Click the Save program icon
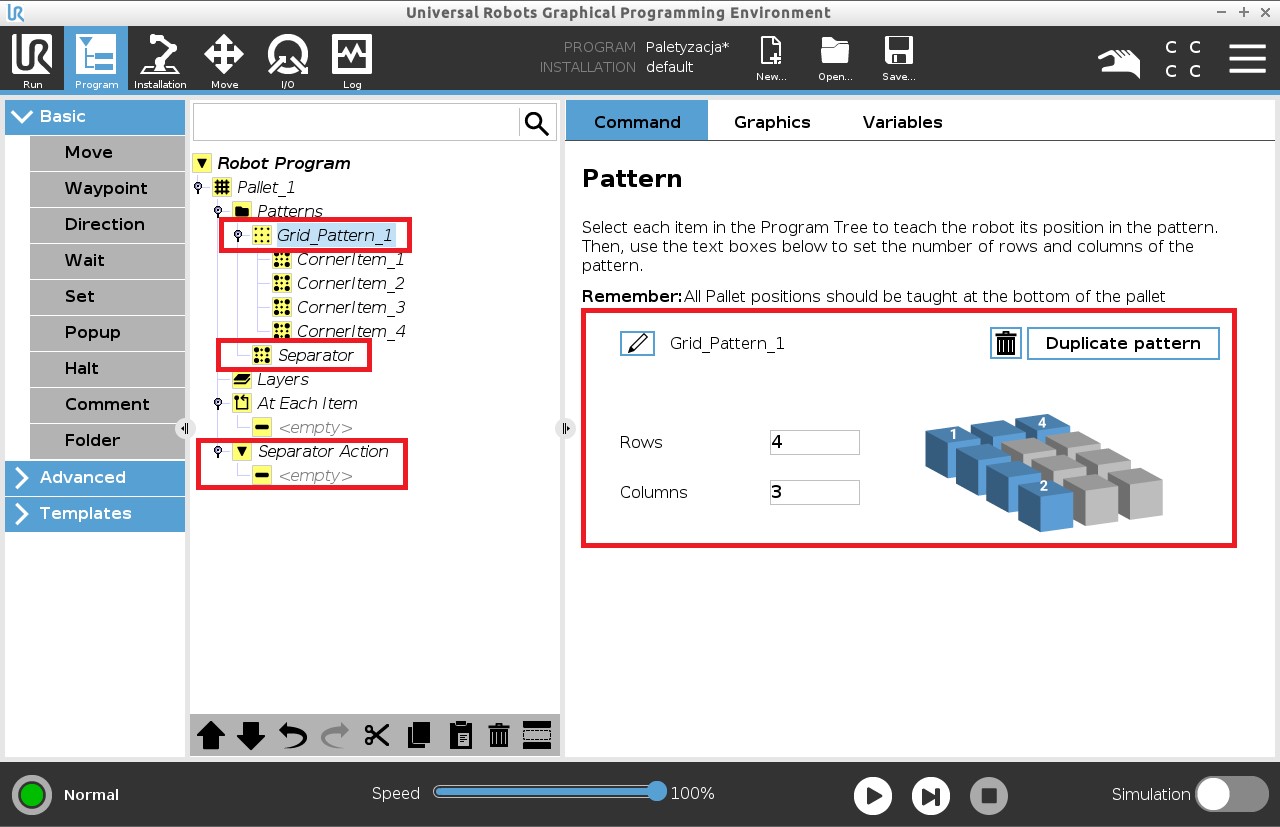Viewport: 1280px width, 827px height. coord(899,59)
